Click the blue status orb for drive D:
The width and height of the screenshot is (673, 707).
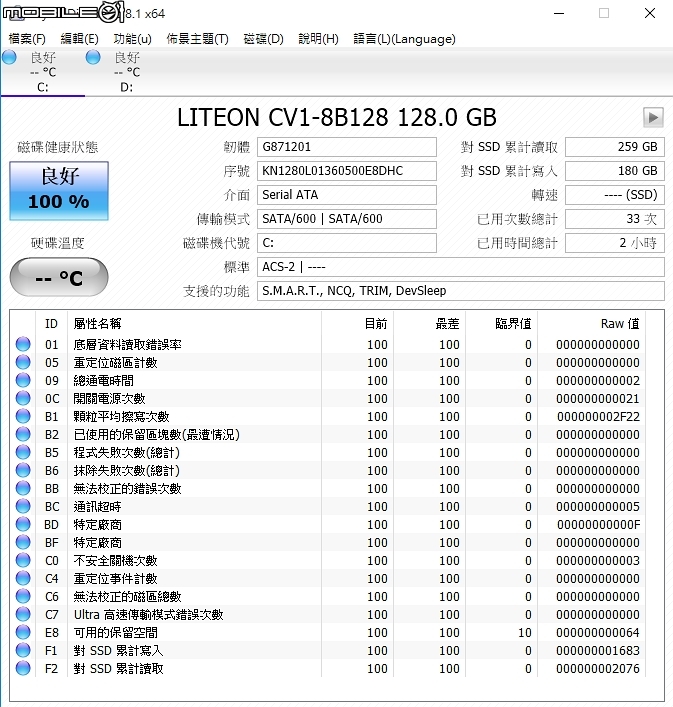pos(93,57)
